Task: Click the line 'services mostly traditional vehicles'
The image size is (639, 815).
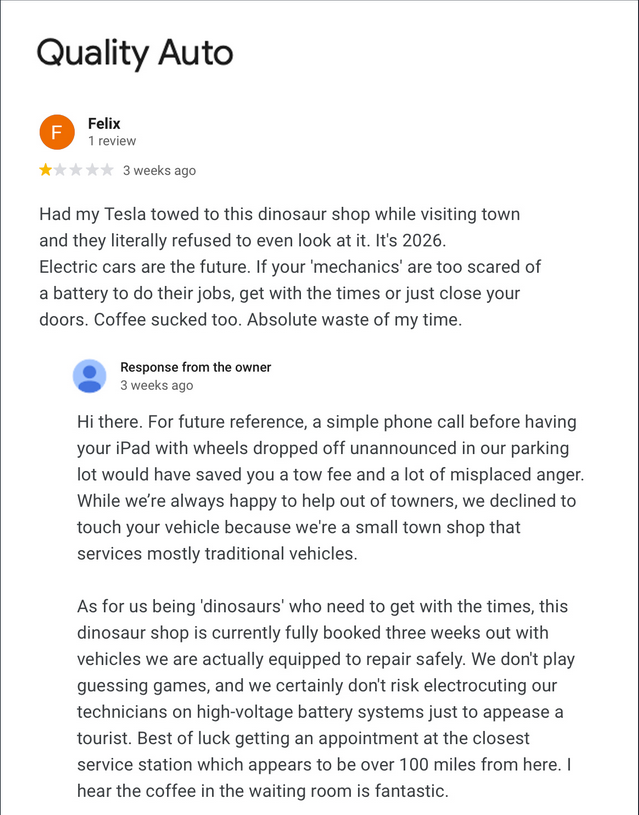Action: pos(217,553)
